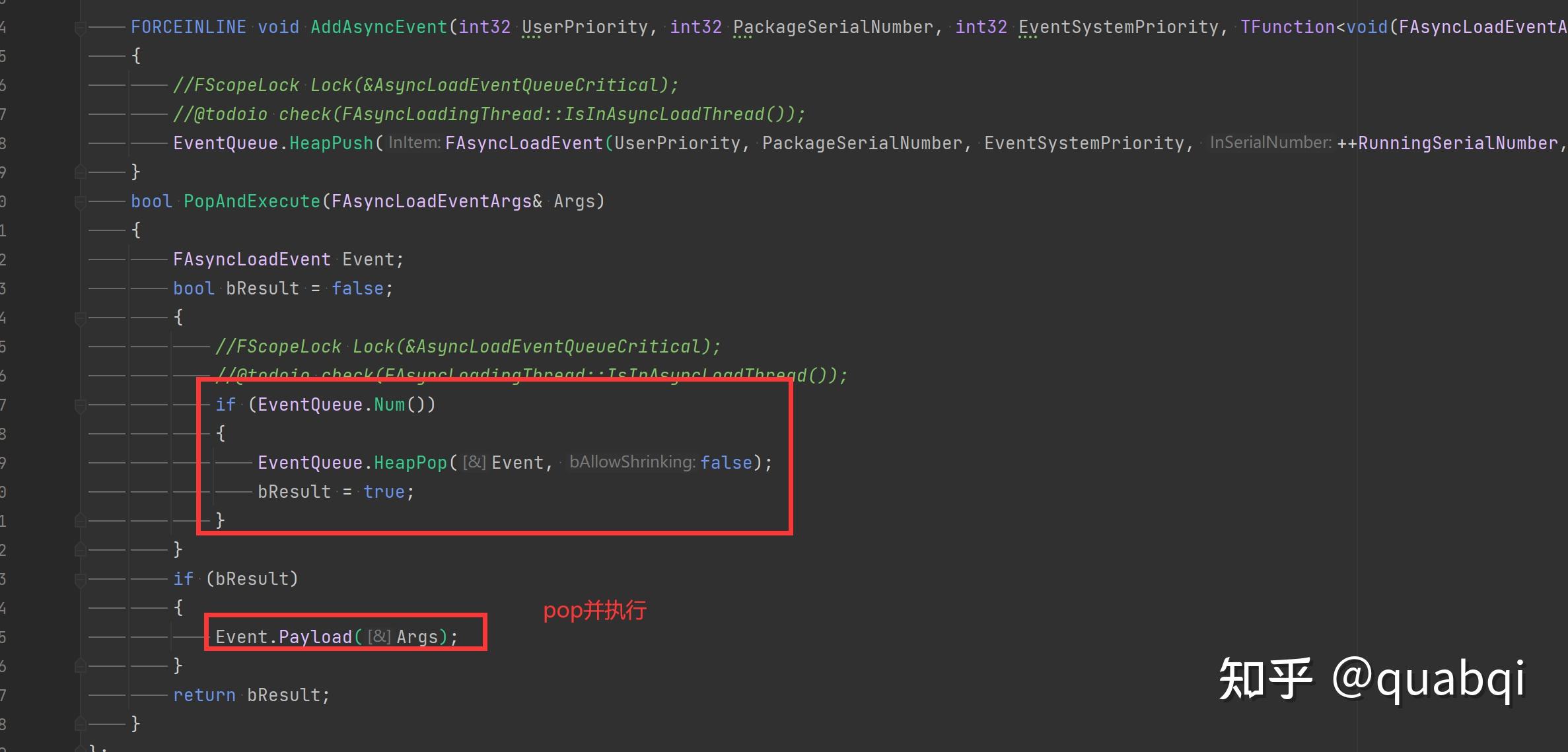
Task: Click the 'return bResult;' statement line
Action: tap(251, 695)
